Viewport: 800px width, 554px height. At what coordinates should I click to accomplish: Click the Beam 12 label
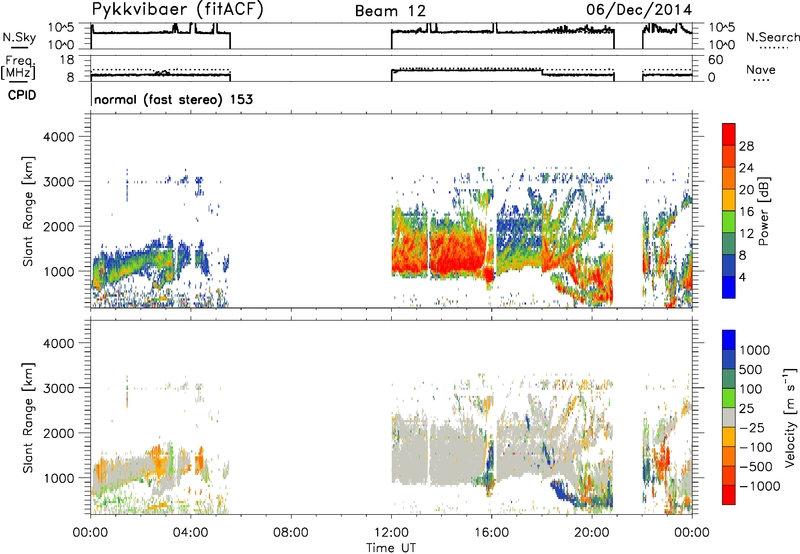coord(390,11)
